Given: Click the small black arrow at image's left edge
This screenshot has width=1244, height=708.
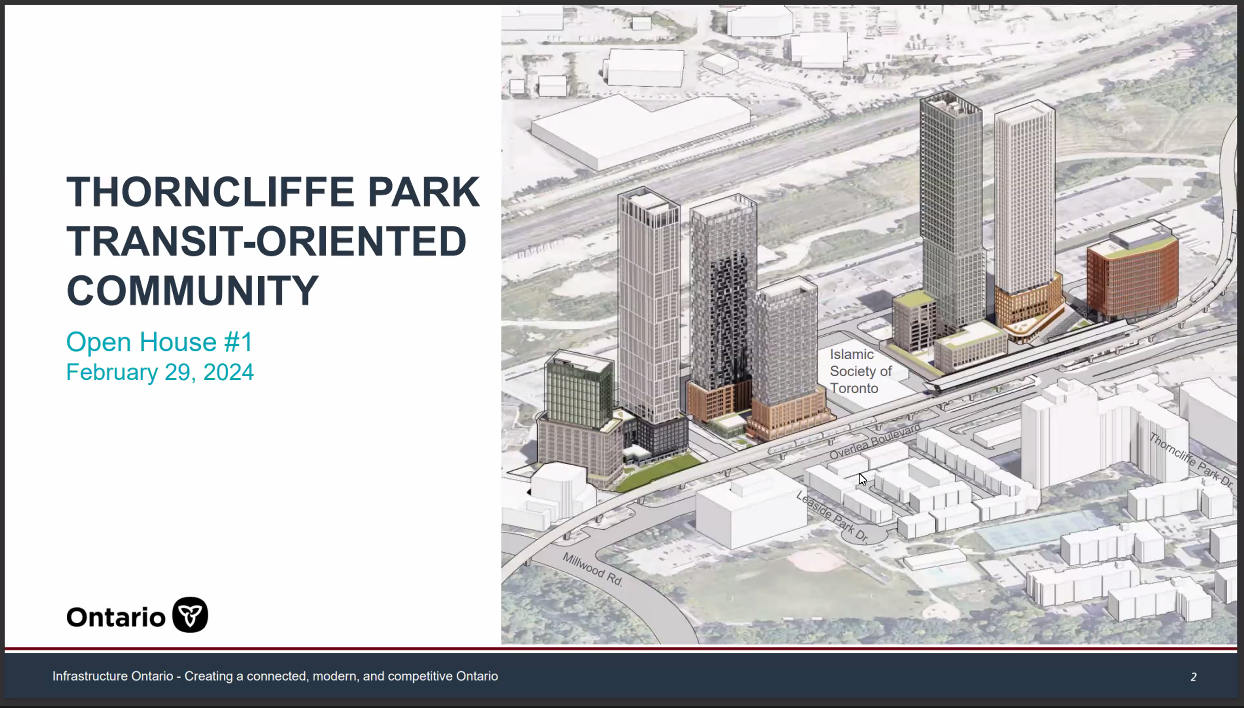Looking at the screenshot, I should click(x=528, y=492).
